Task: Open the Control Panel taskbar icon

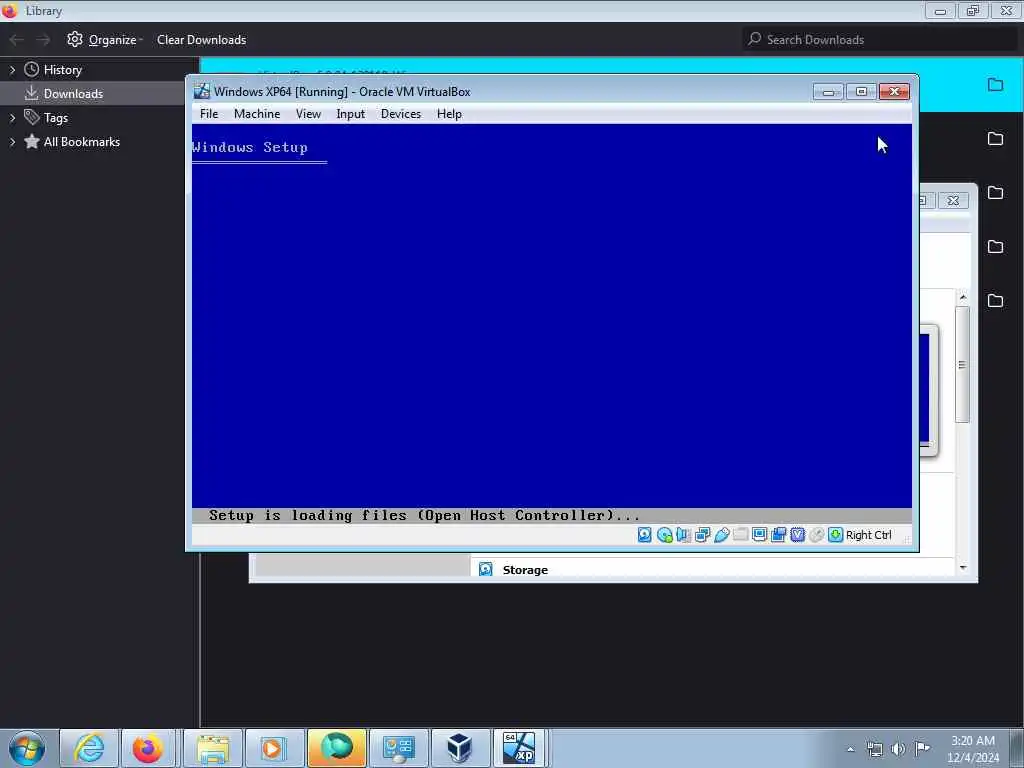Action: 398,748
